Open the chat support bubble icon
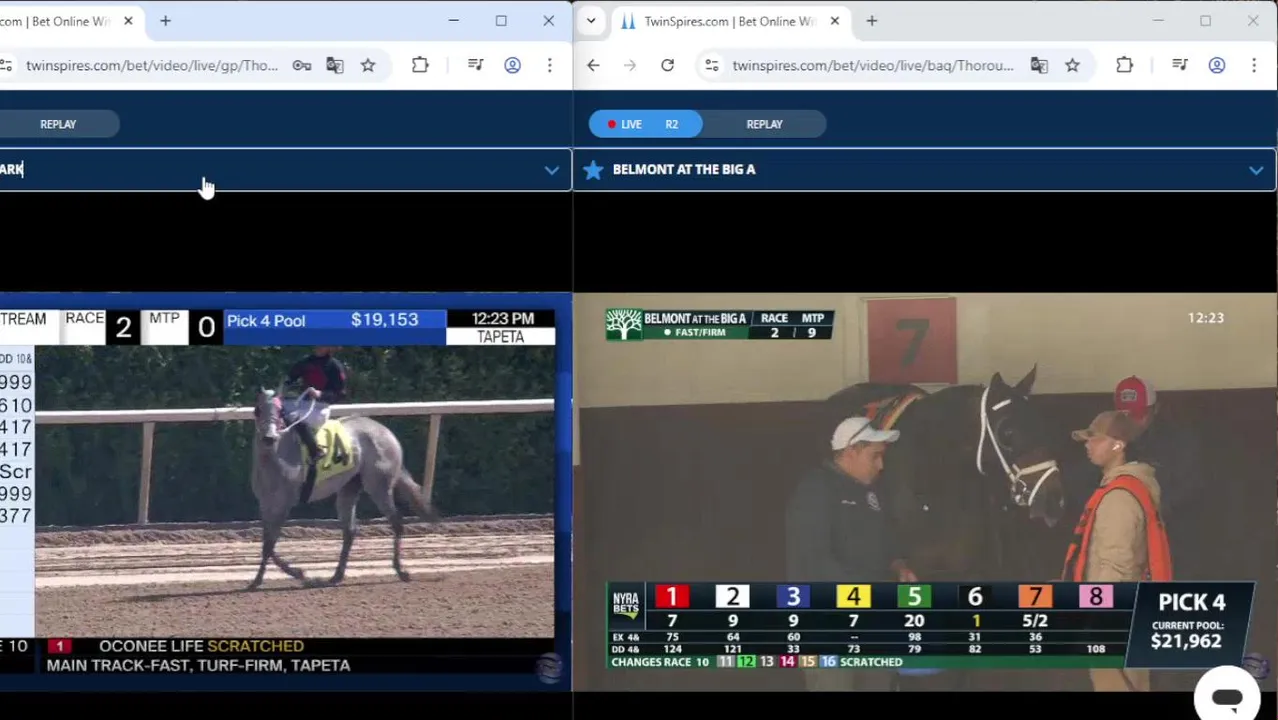1278x720 pixels. 1227,697
